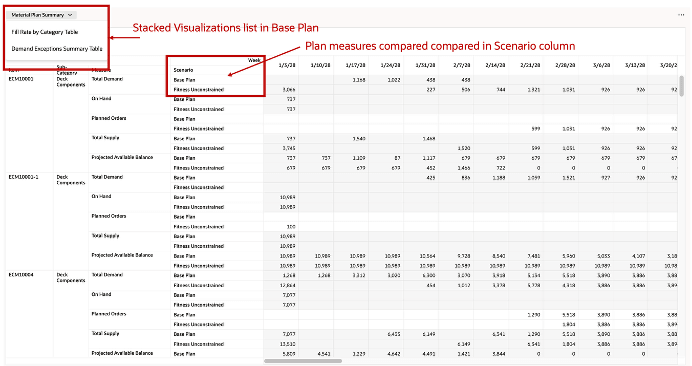
Task: Click Fitness Unconstrained in ECM10001 Planned Orders row
Action: [x=199, y=129]
